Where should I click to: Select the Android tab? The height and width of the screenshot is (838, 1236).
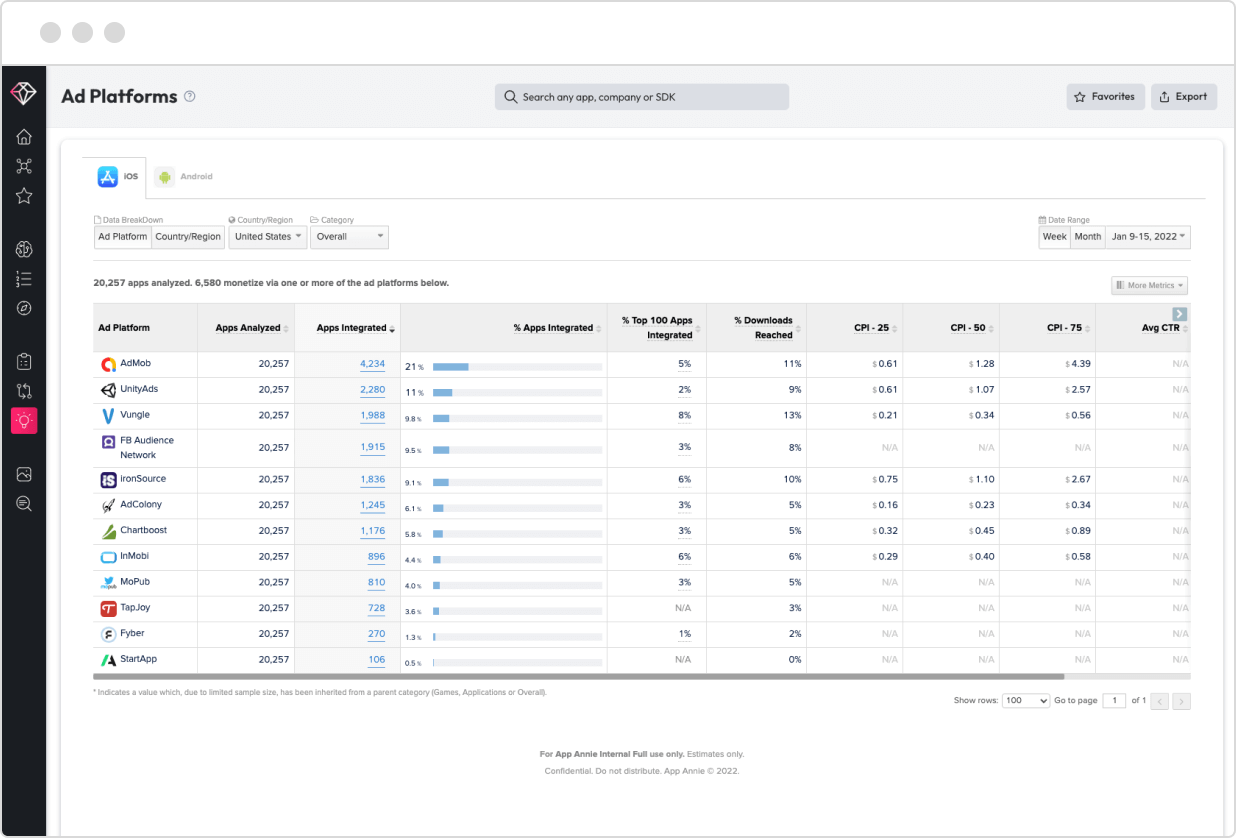click(185, 177)
